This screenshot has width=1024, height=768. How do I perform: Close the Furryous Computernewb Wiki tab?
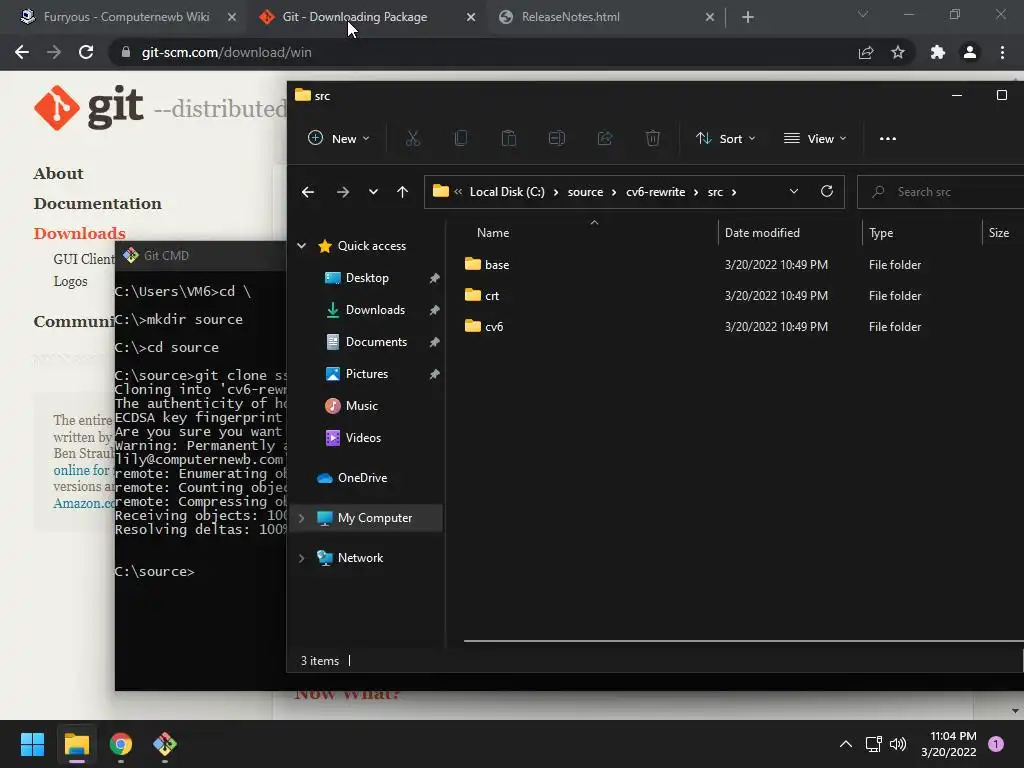pyautogui.click(x=232, y=17)
